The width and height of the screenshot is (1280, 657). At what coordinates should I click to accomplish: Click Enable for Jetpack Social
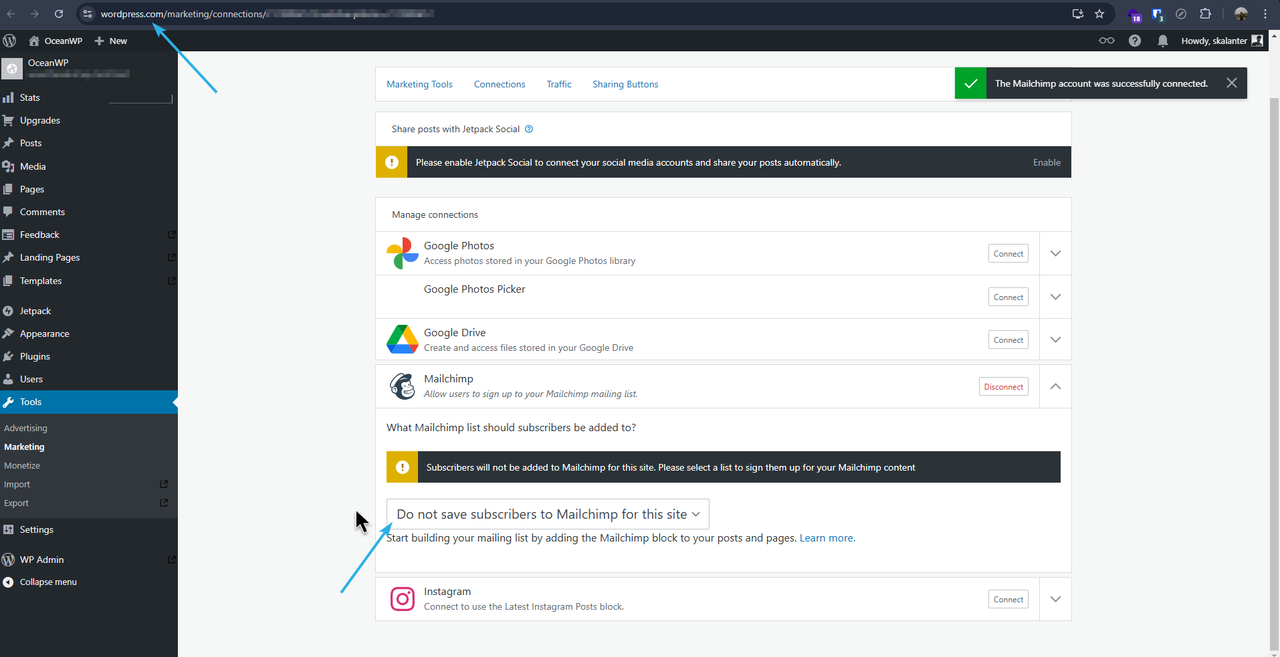click(1047, 162)
